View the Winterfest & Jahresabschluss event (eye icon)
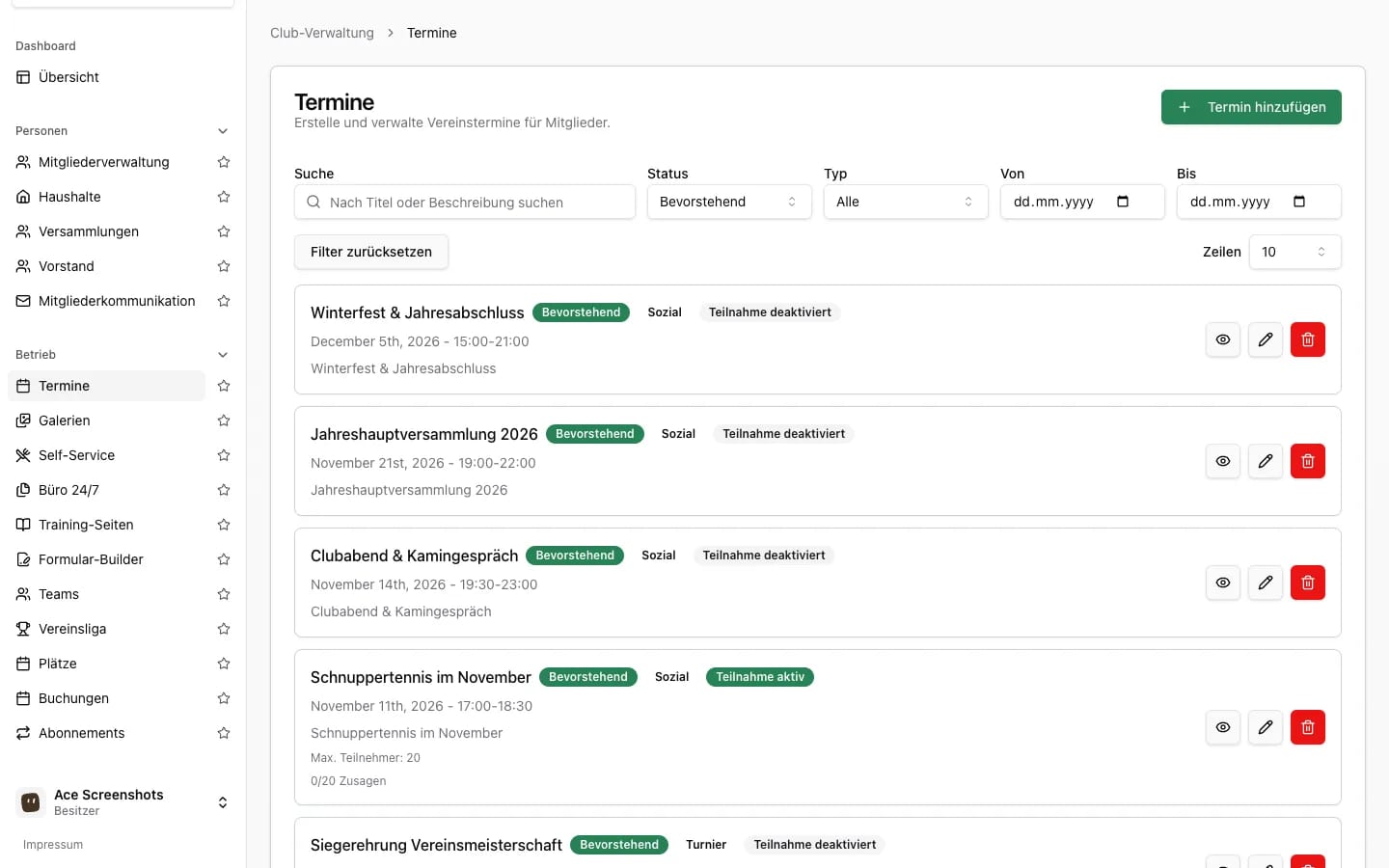1389x868 pixels. point(1223,339)
